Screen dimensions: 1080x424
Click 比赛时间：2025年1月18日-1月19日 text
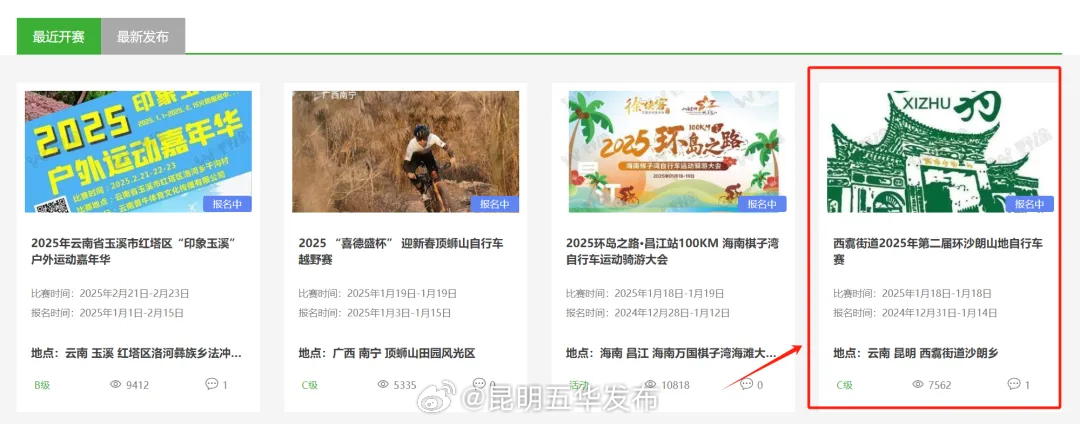click(645, 293)
